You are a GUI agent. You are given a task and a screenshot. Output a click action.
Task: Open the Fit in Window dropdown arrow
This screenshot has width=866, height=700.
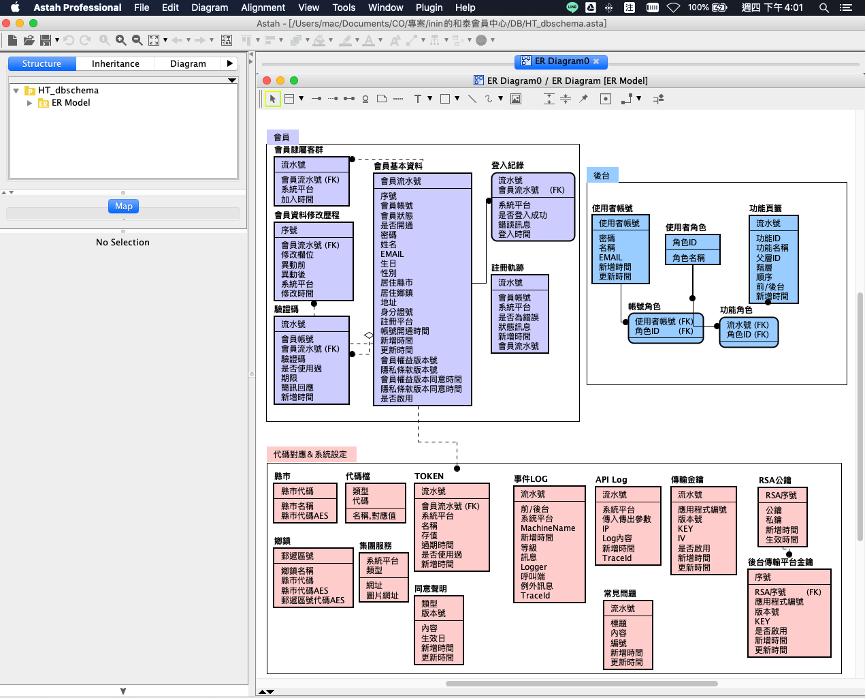pyautogui.click(x=165, y=40)
